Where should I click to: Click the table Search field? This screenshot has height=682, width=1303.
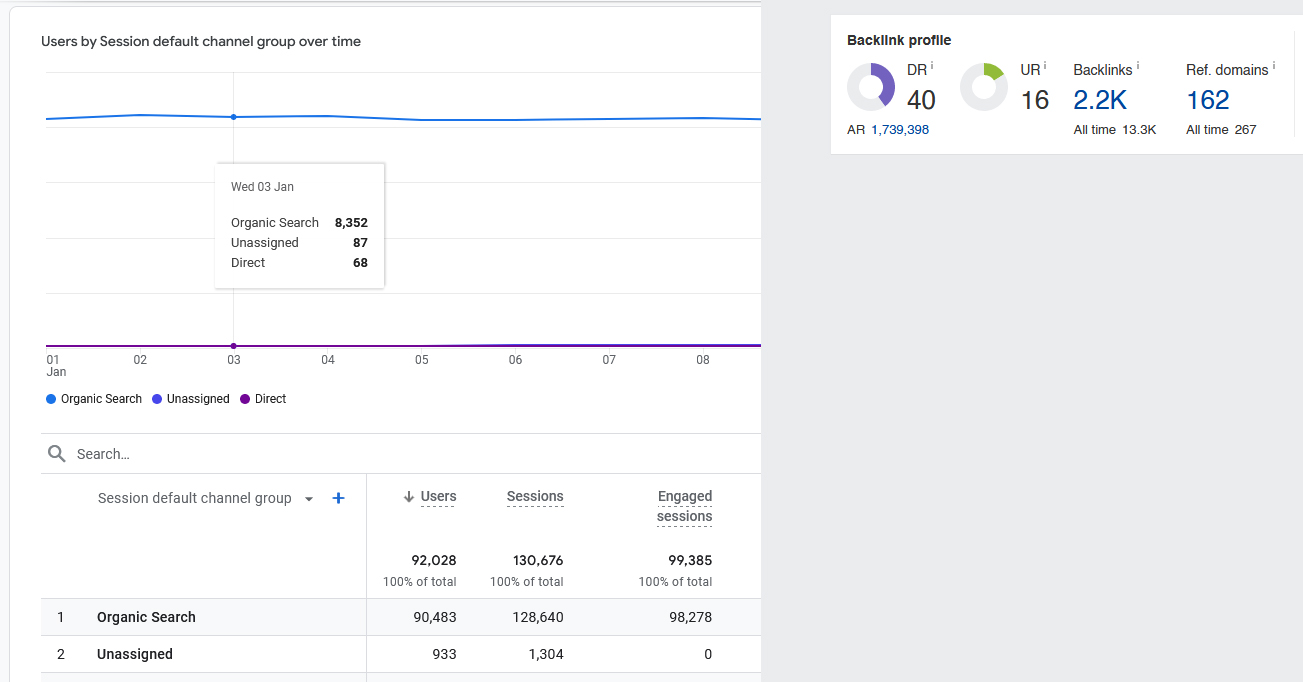(400, 454)
